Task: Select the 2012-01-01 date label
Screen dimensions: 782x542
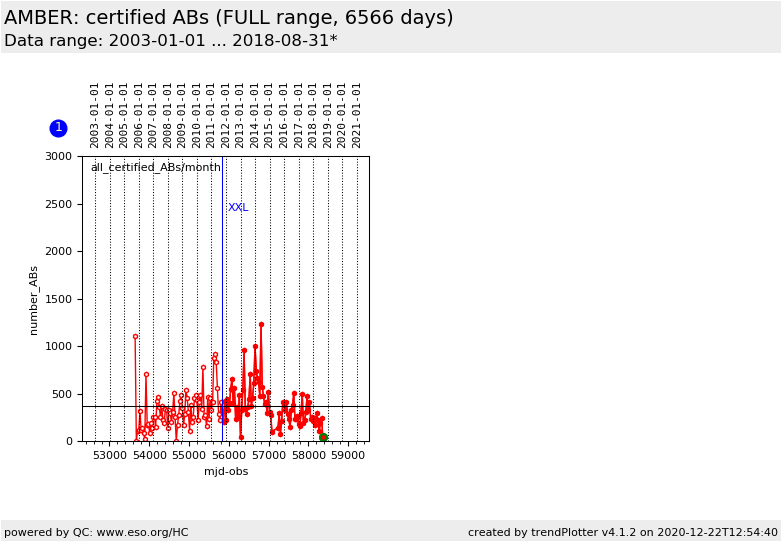Action: click(226, 115)
